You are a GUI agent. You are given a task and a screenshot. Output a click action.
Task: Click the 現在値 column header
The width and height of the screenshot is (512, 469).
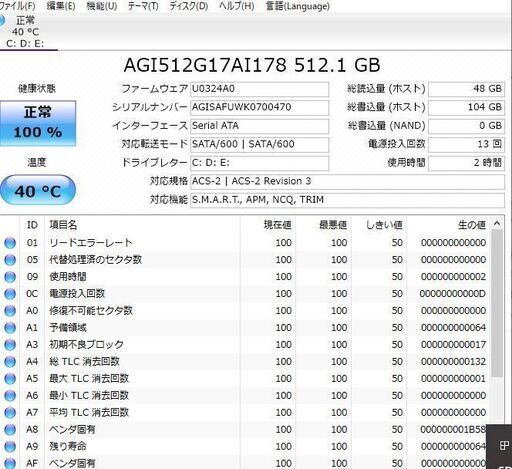268,225
